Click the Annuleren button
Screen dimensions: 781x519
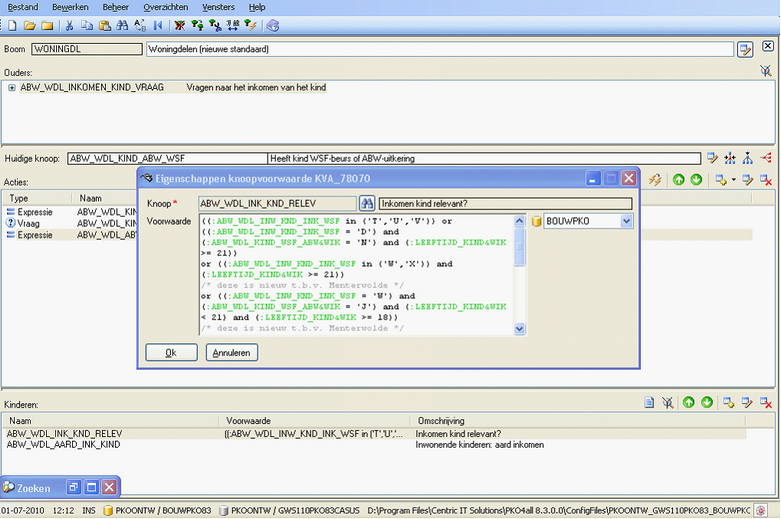pos(232,353)
